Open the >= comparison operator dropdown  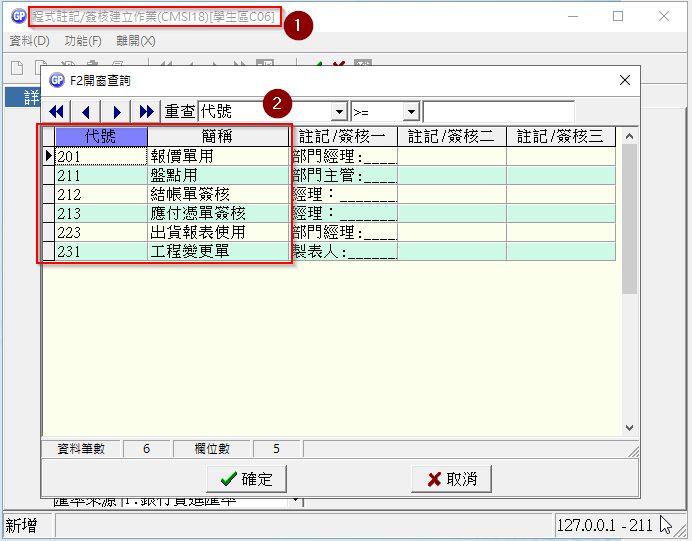[x=411, y=112]
